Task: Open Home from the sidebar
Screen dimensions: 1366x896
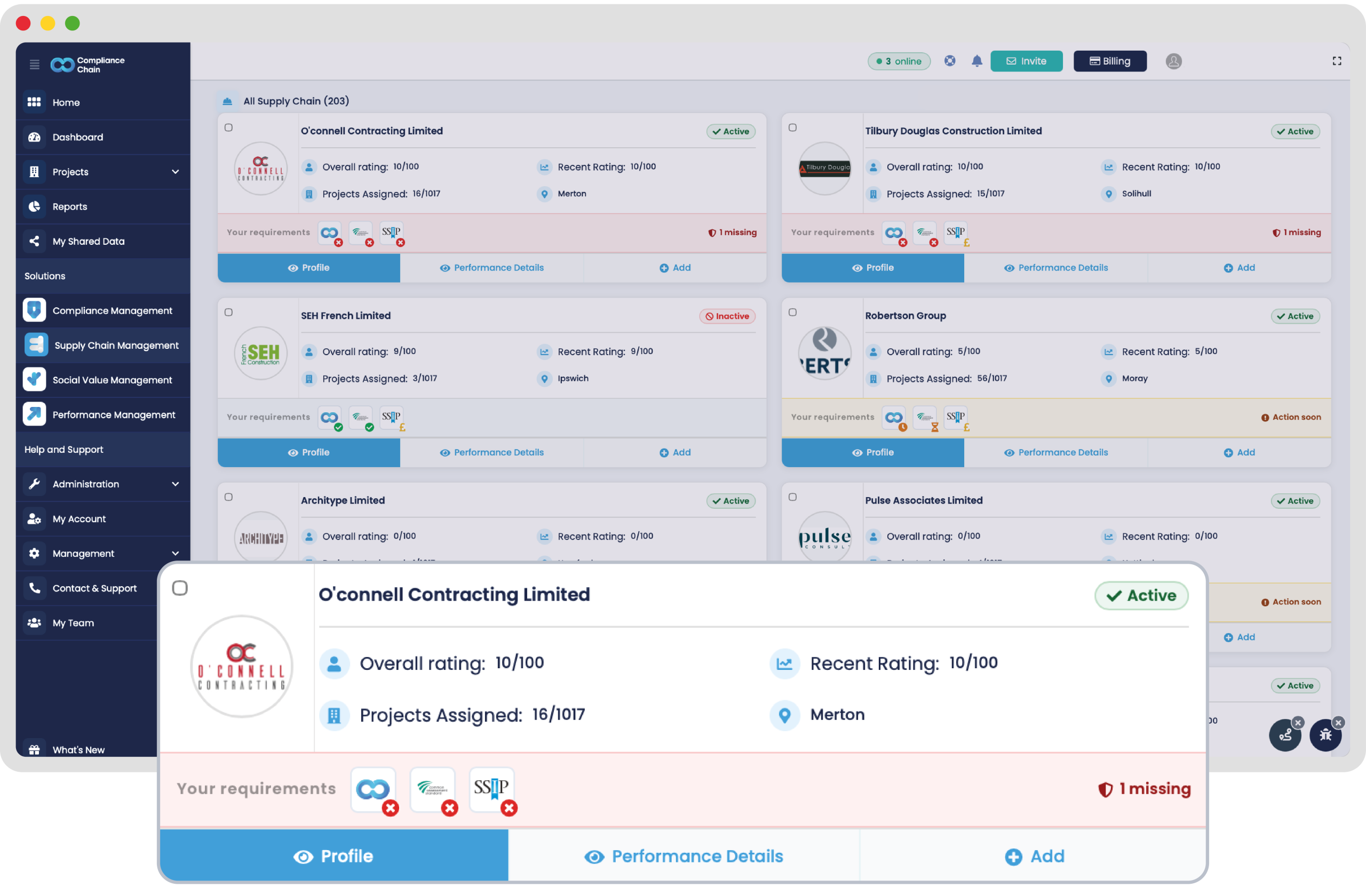Action: (x=104, y=102)
